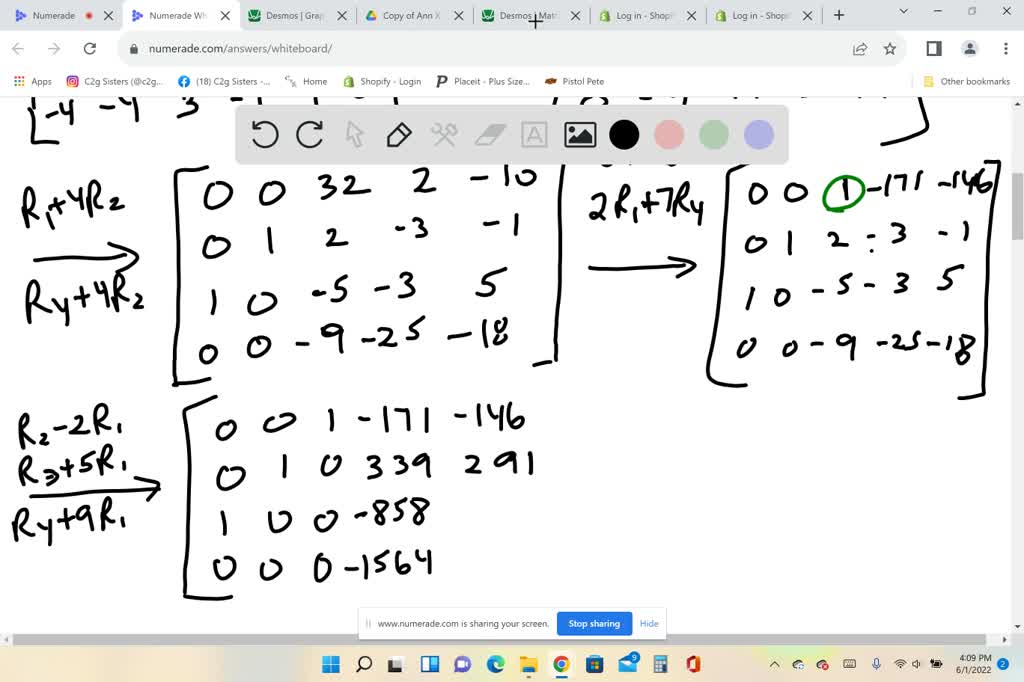The height and width of the screenshot is (682, 1024).
Task: Open the crossed-tools utility icon
Action: (x=443, y=134)
